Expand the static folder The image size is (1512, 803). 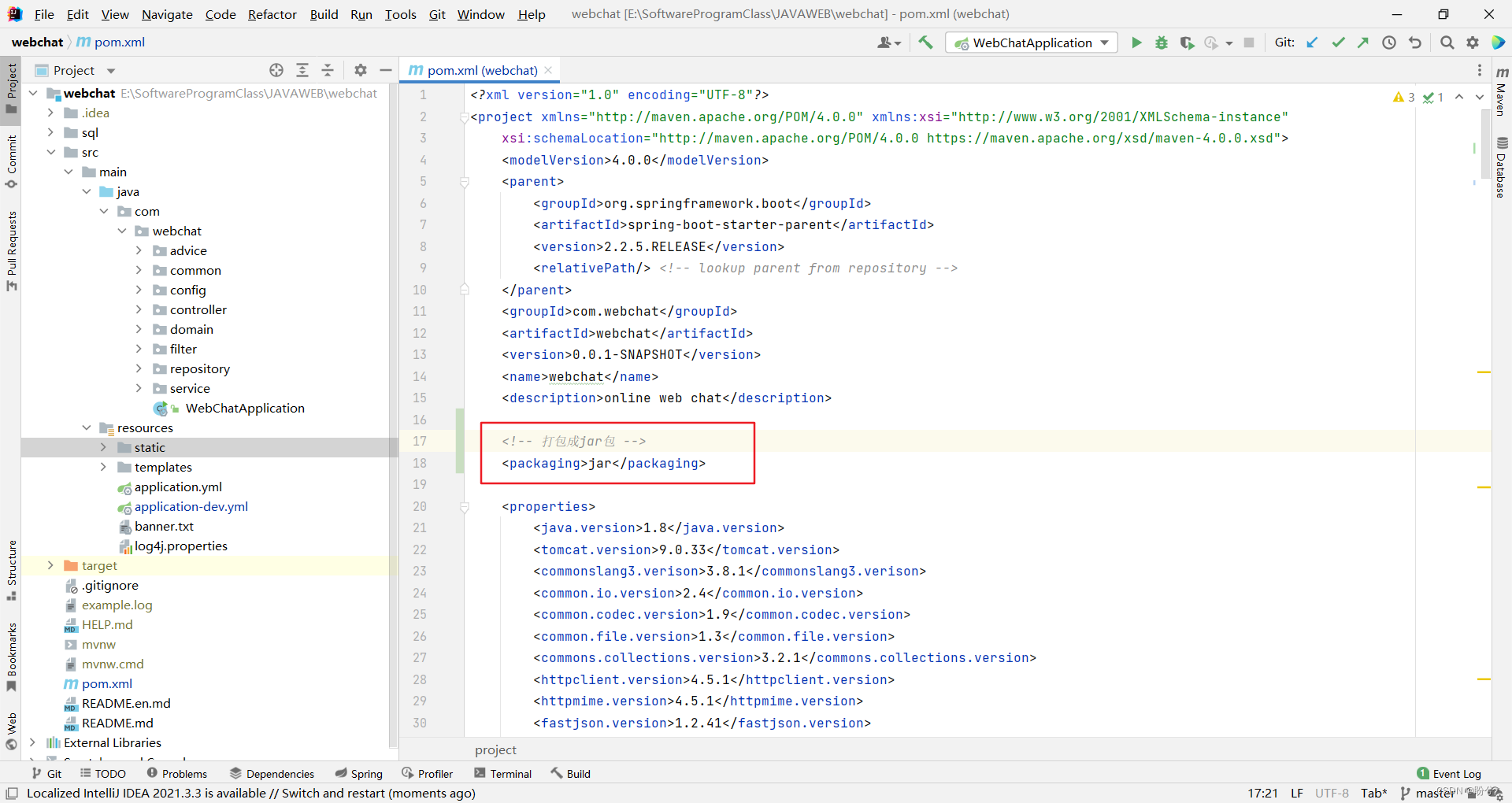click(103, 447)
